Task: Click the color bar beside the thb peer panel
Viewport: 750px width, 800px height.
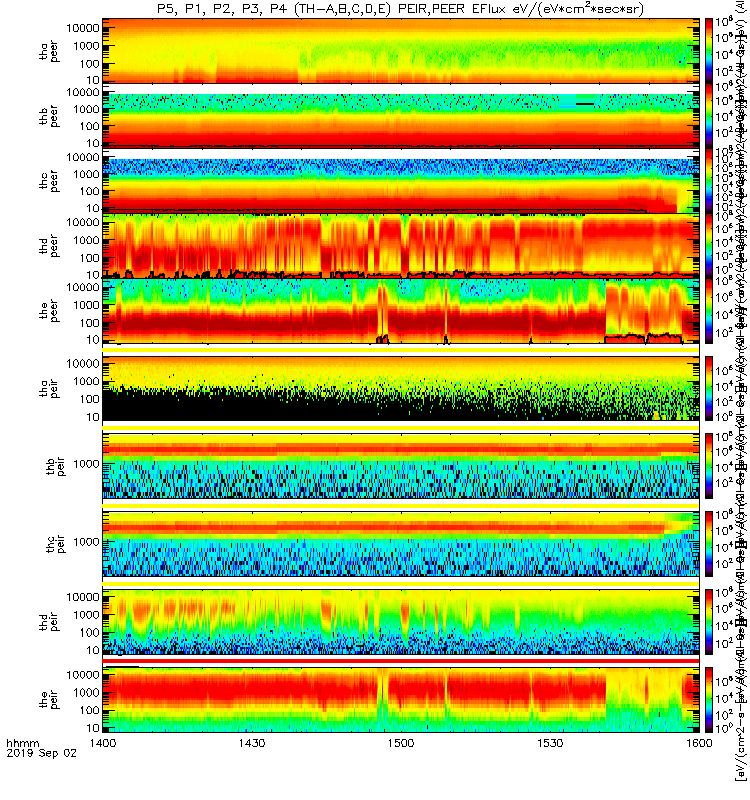Action: click(709, 115)
